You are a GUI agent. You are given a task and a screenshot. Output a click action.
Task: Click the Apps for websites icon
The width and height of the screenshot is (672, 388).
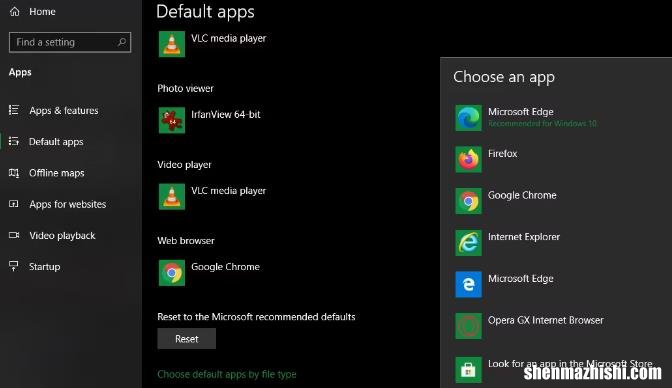[x=14, y=204]
